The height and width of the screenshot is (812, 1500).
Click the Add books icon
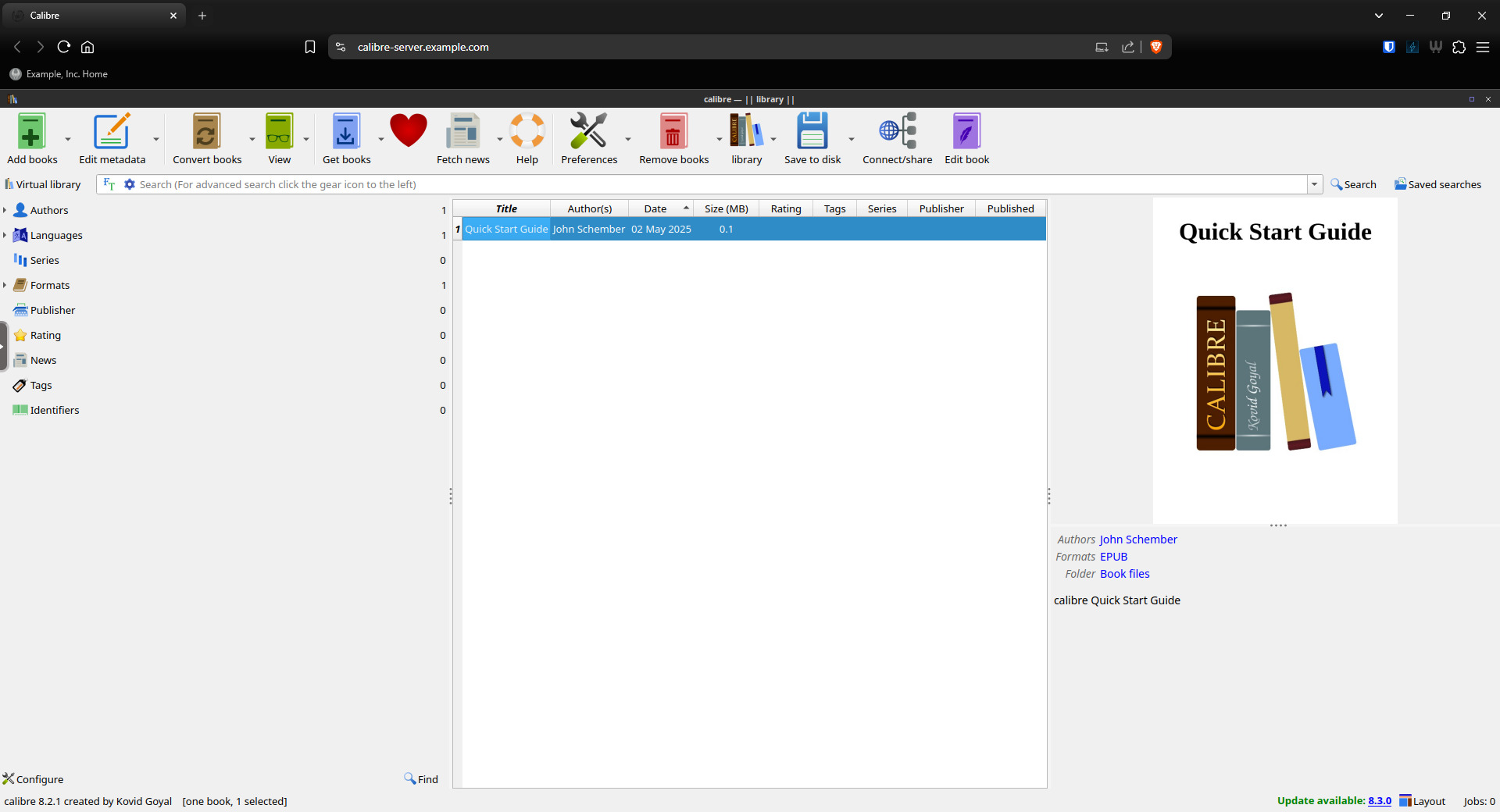click(x=31, y=133)
